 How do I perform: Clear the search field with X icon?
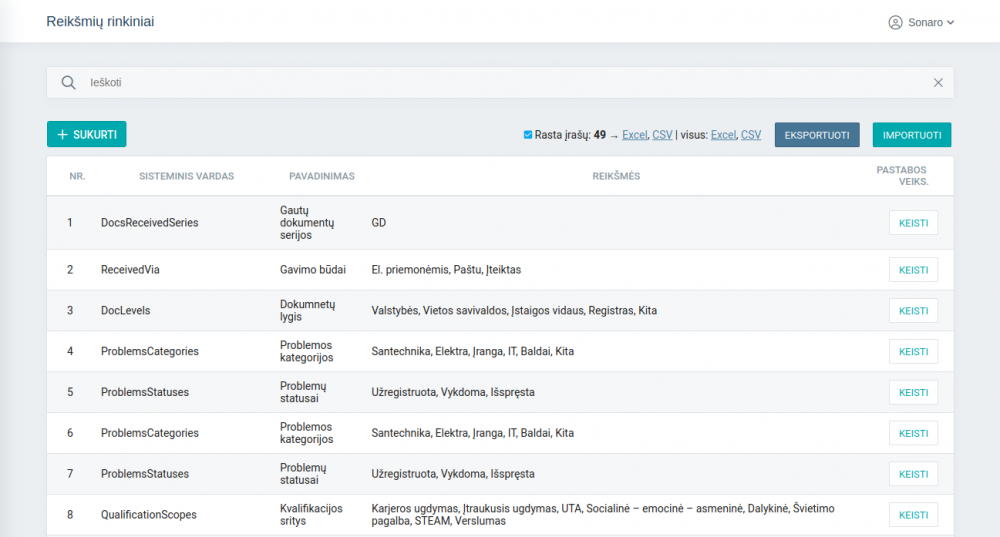(938, 83)
